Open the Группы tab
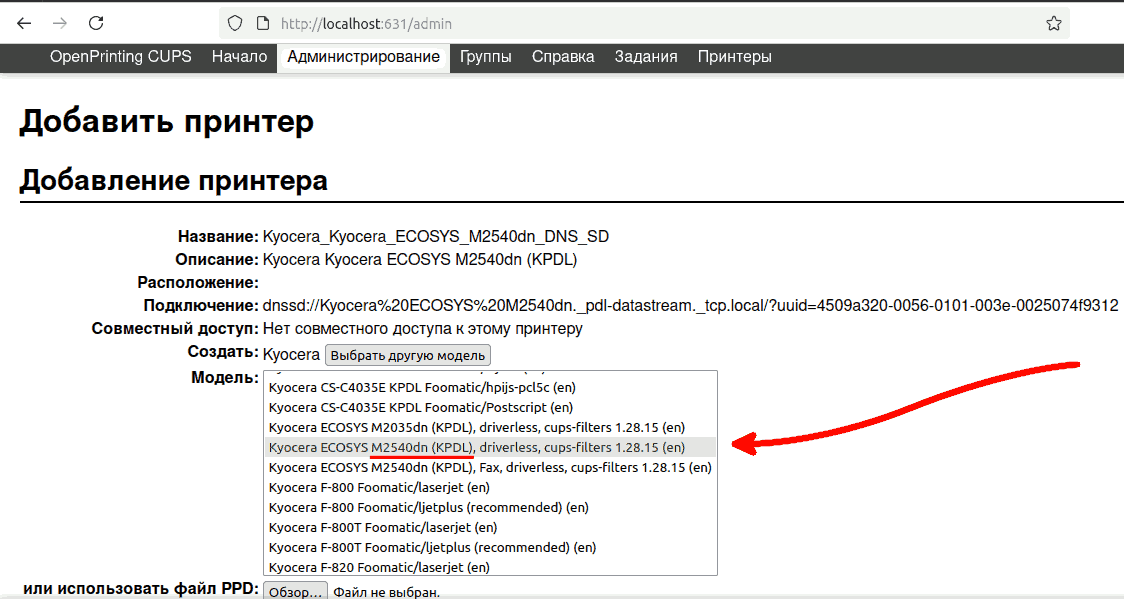 click(x=486, y=57)
